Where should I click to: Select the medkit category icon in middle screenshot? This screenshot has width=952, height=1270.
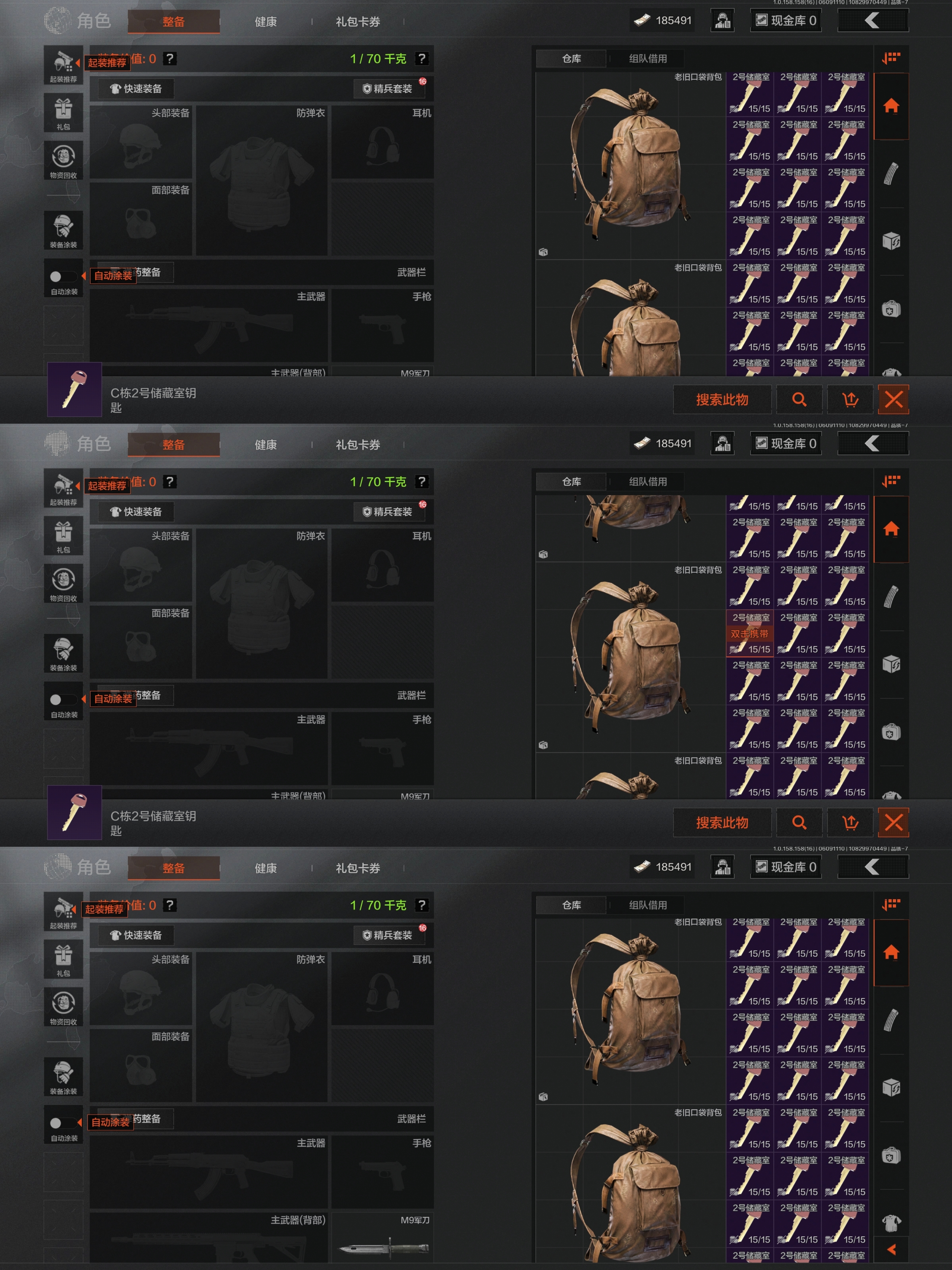click(891, 732)
